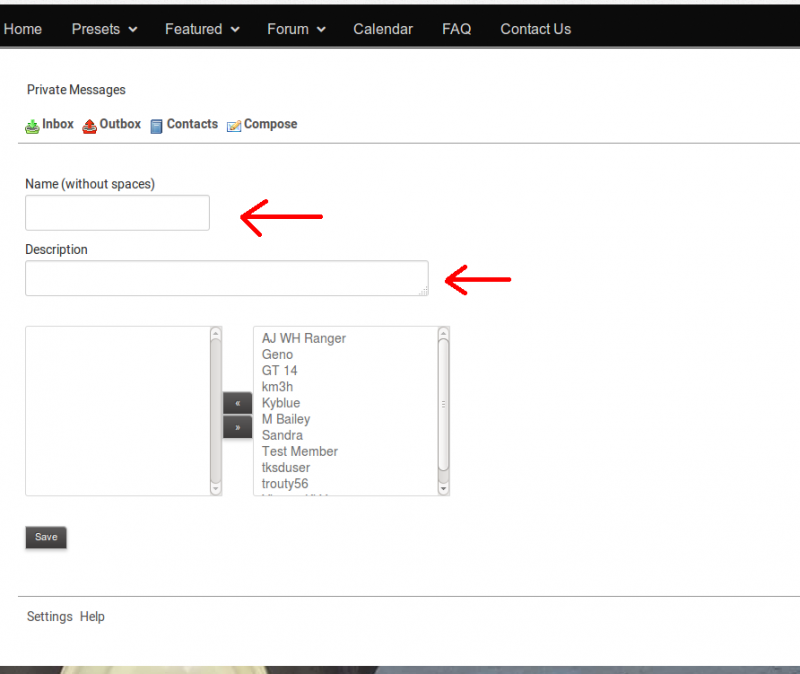
Task: Expand the Presets dropdown menu
Action: pos(104,29)
